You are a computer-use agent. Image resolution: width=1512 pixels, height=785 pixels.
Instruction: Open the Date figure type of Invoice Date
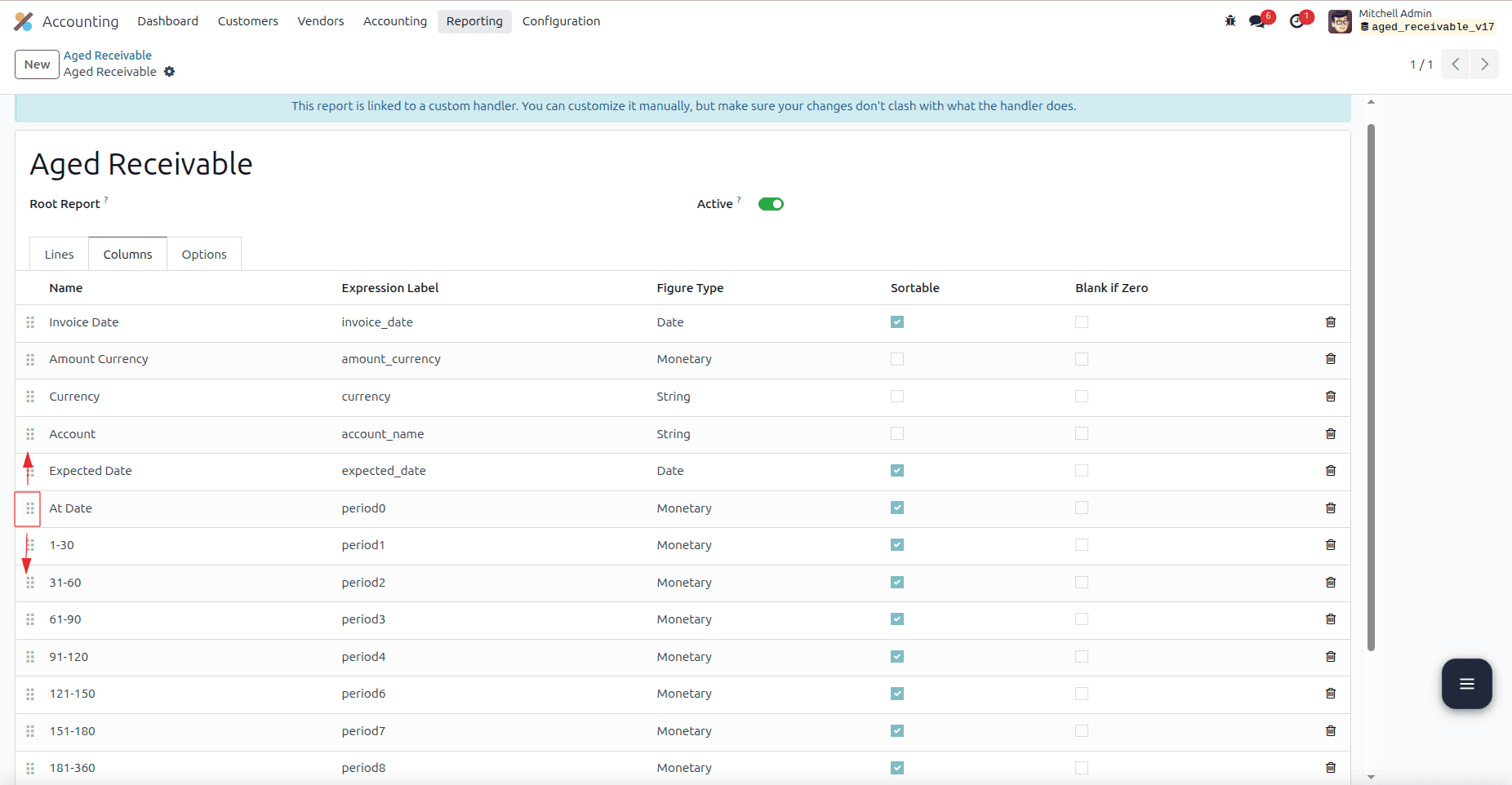670,322
